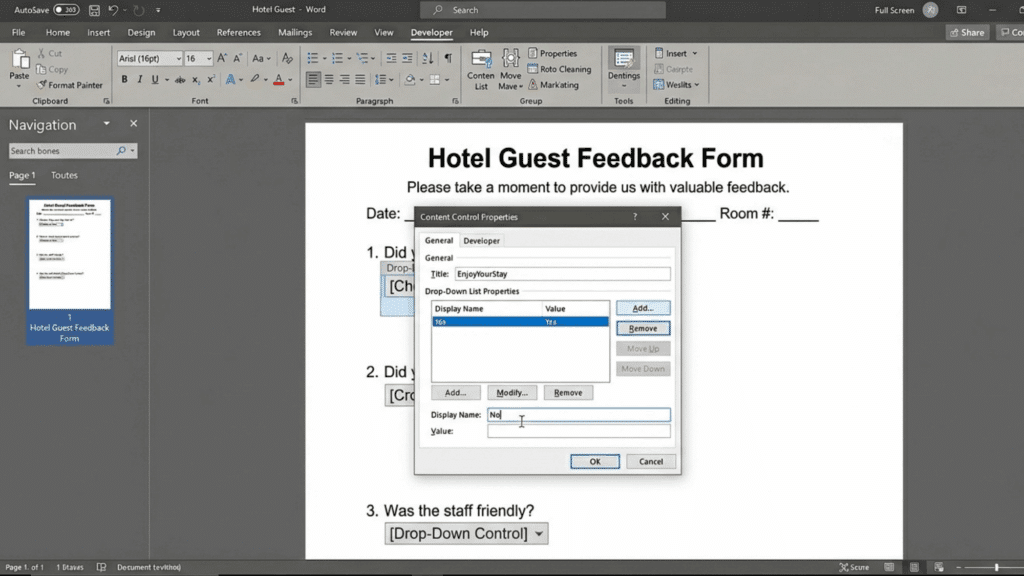Select the Format Painter tool

[70, 85]
